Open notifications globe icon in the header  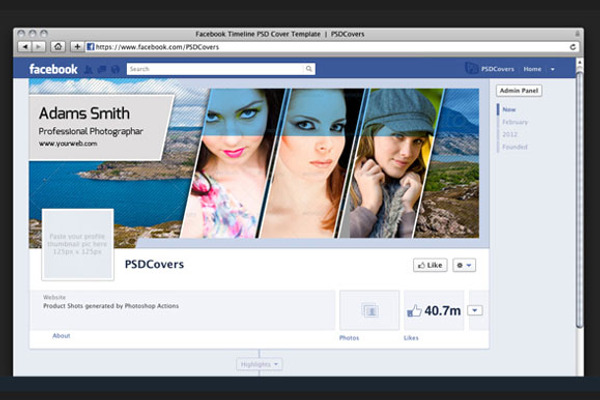point(115,69)
